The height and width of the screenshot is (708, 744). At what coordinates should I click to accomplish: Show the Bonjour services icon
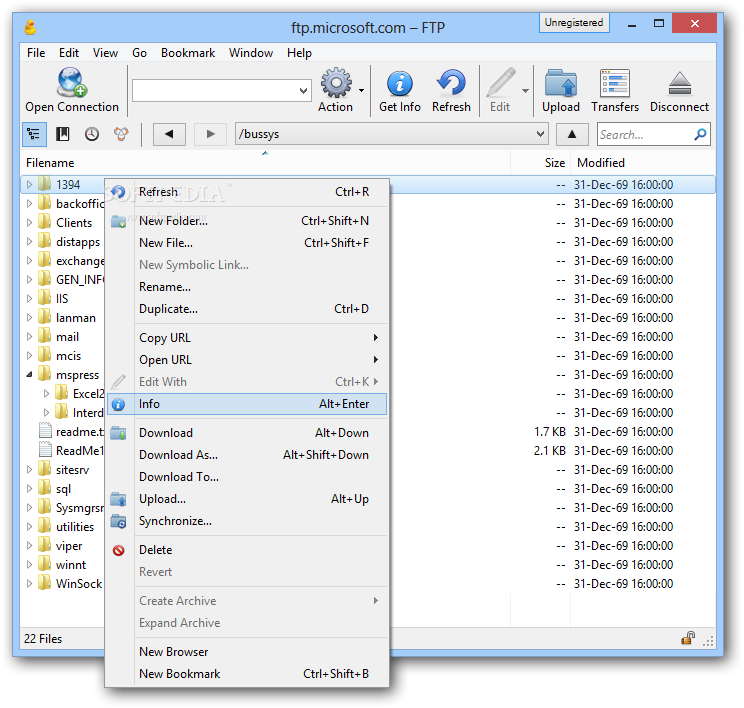[121, 134]
